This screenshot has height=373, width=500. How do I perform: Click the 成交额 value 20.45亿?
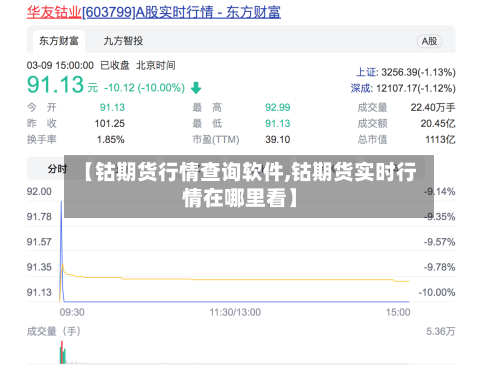[x=438, y=123]
